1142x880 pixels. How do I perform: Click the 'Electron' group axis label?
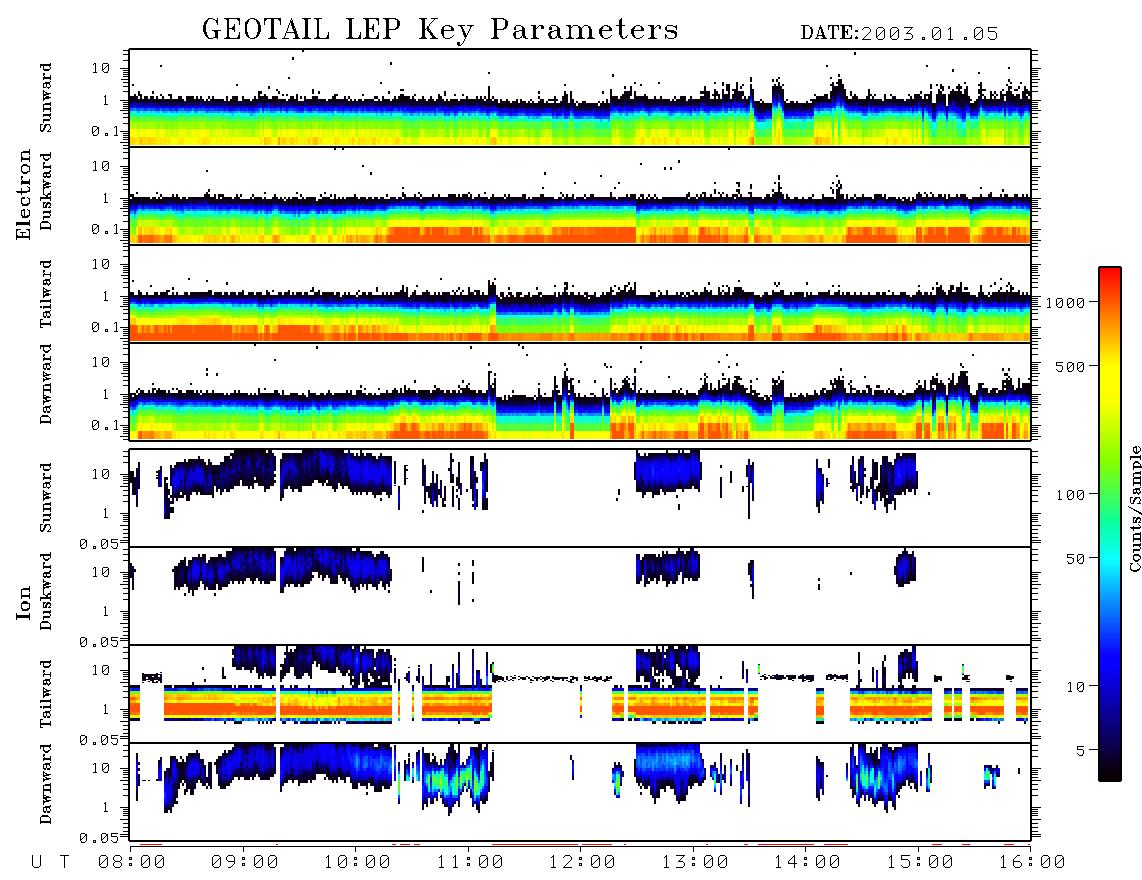pyautogui.click(x=24, y=194)
